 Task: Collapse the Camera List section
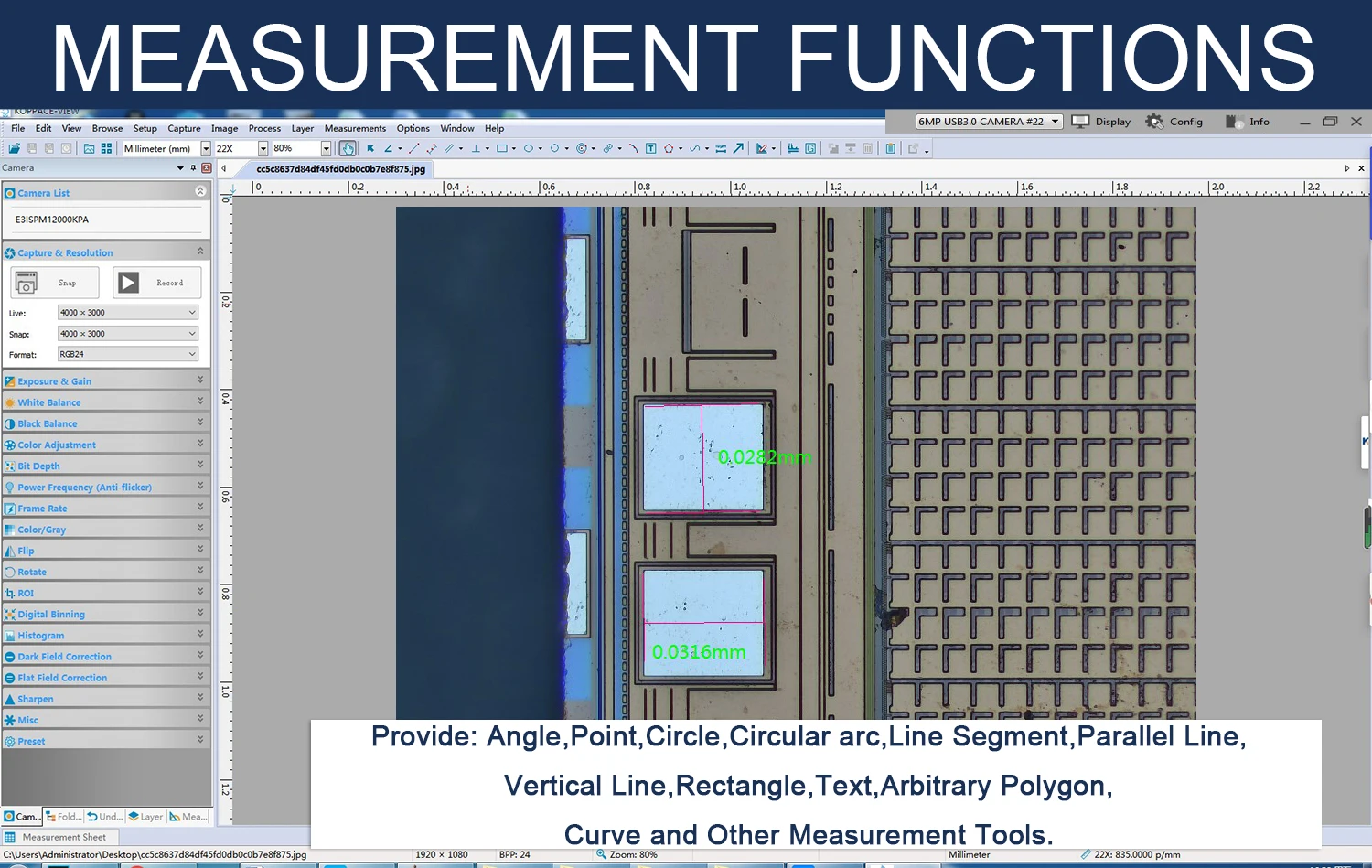(x=200, y=191)
